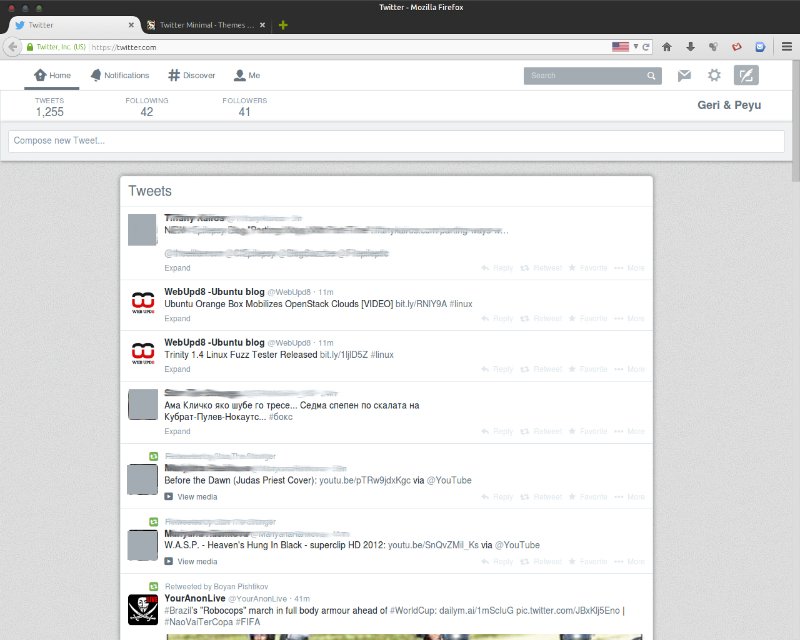Click the red extension icon in toolbar
This screenshot has height=640, width=800.
tap(736, 47)
